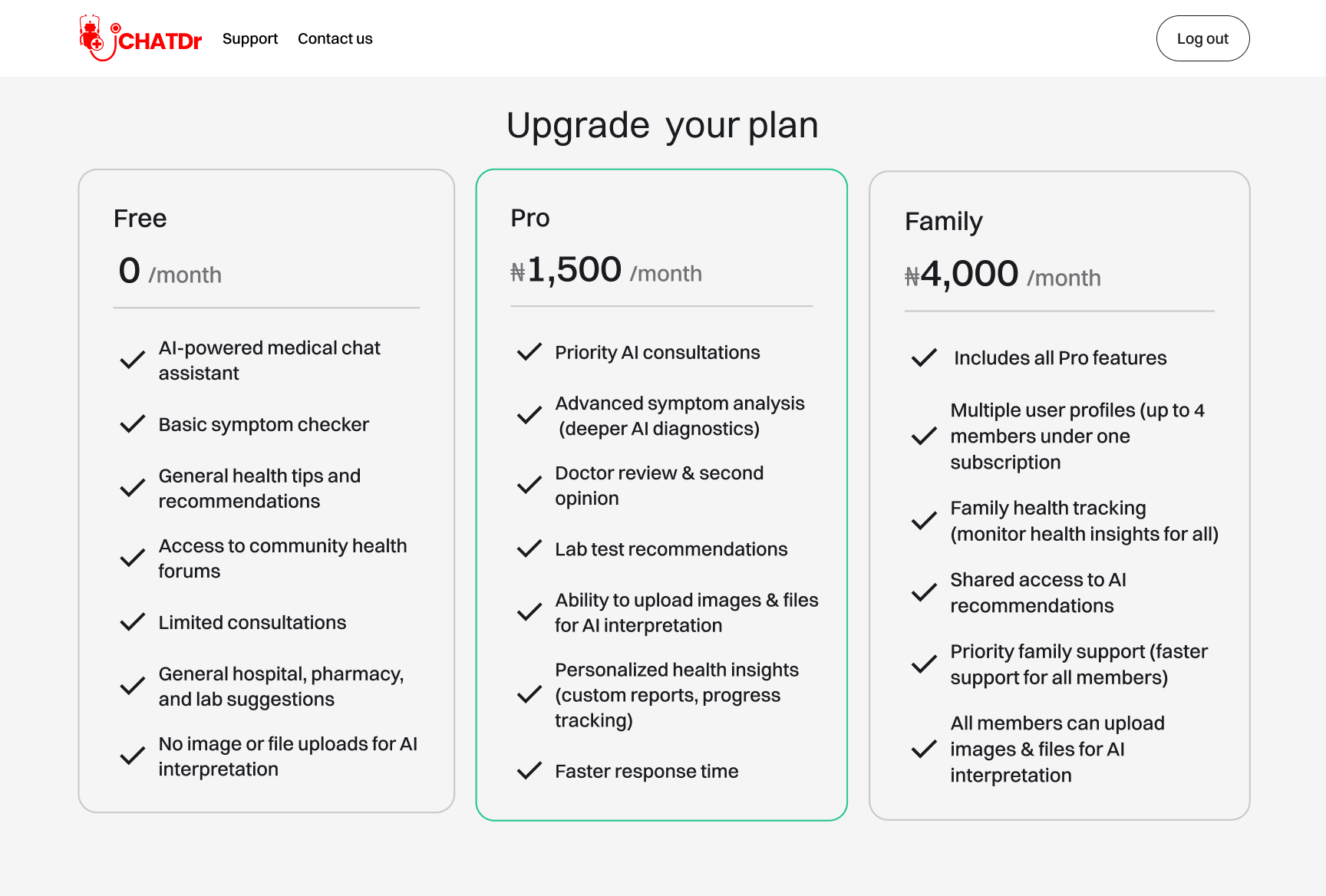Click checkmark next to Basic symptom checker
The width and height of the screenshot is (1326, 896).
133,424
